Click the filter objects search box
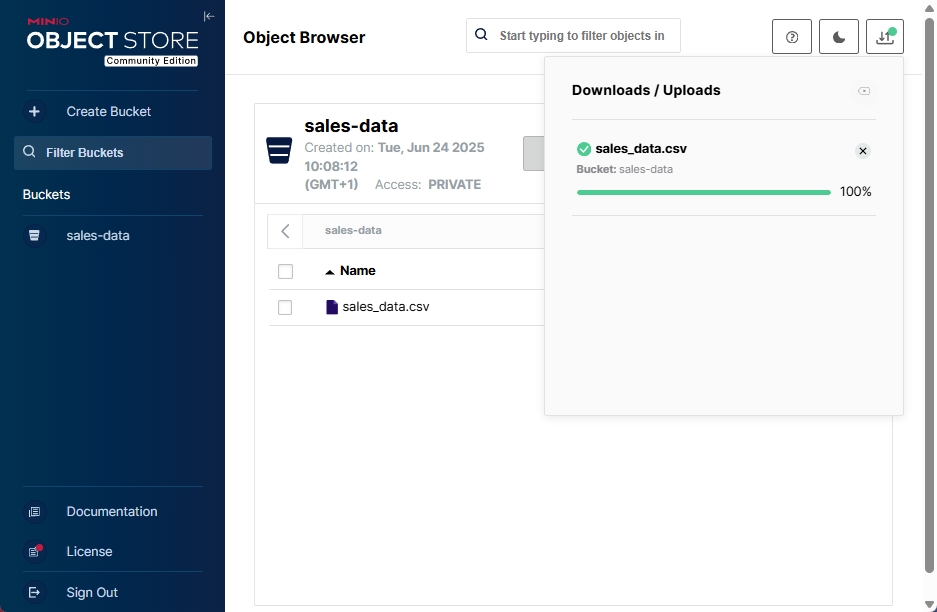This screenshot has width=937, height=612. coord(582,36)
